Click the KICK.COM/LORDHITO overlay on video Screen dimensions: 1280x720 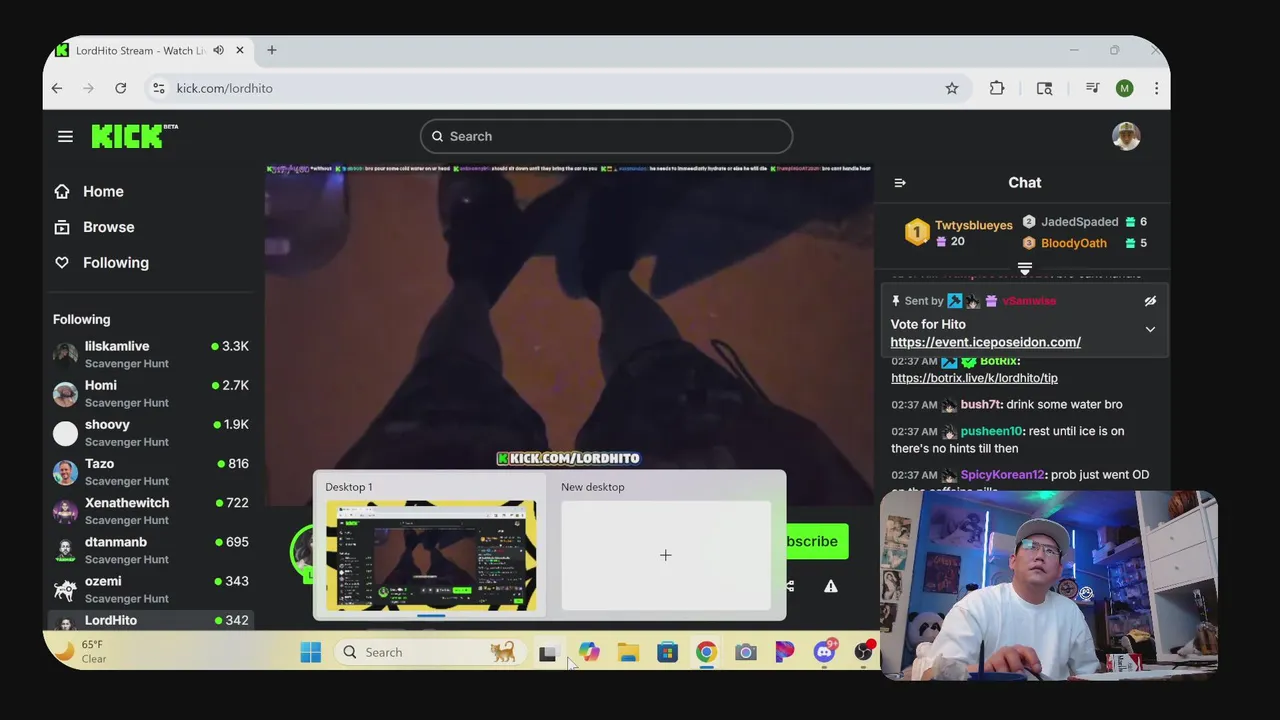tap(568, 458)
